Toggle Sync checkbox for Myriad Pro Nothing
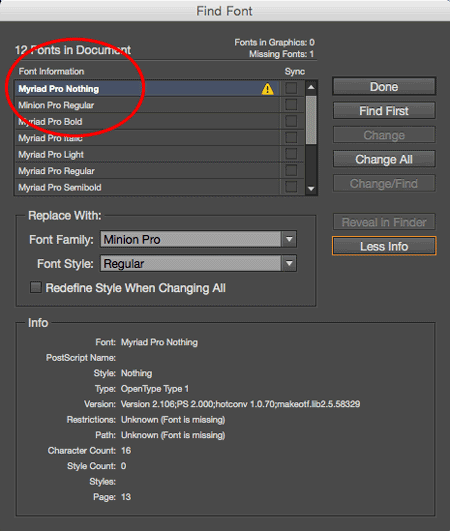Image resolution: width=450 pixels, height=531 pixels. (291, 88)
